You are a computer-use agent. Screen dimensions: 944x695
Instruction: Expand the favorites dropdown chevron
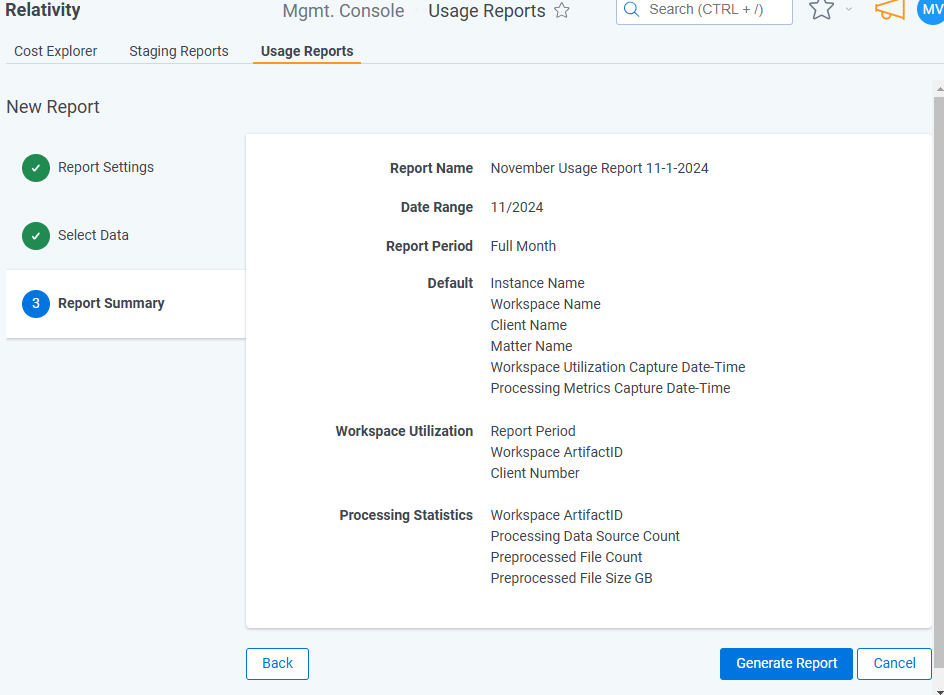tap(849, 9)
